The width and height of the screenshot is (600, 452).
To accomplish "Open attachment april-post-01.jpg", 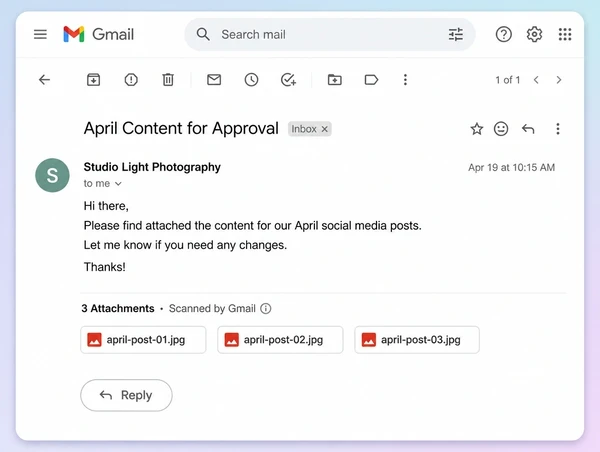I will click(143, 340).
